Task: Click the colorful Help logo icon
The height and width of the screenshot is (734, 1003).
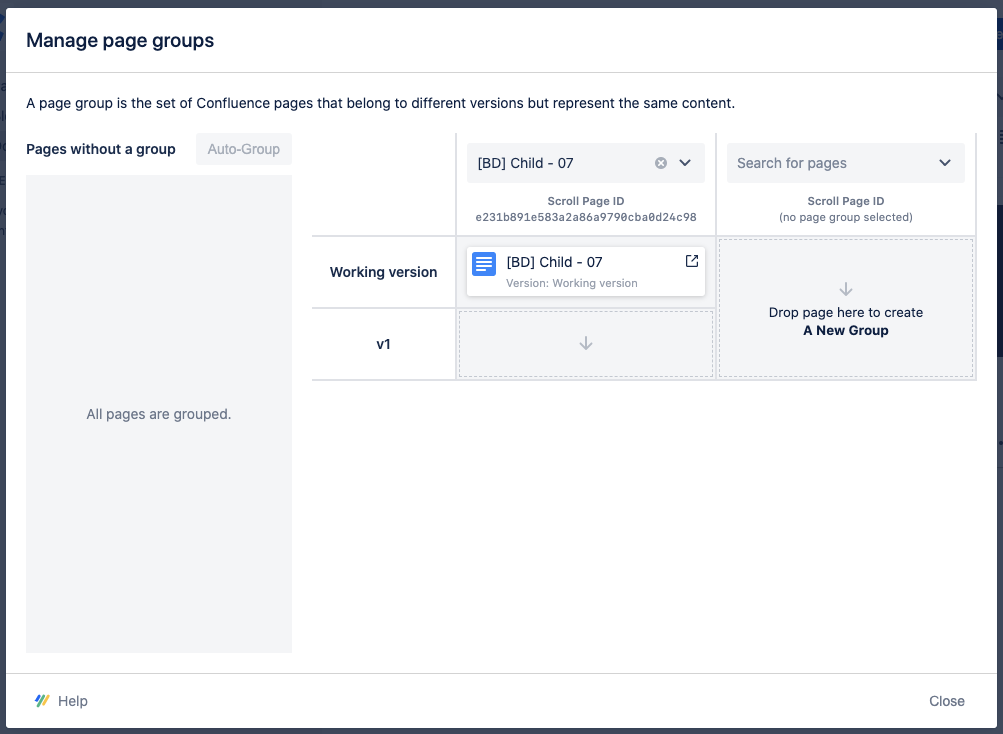Action: [42, 701]
